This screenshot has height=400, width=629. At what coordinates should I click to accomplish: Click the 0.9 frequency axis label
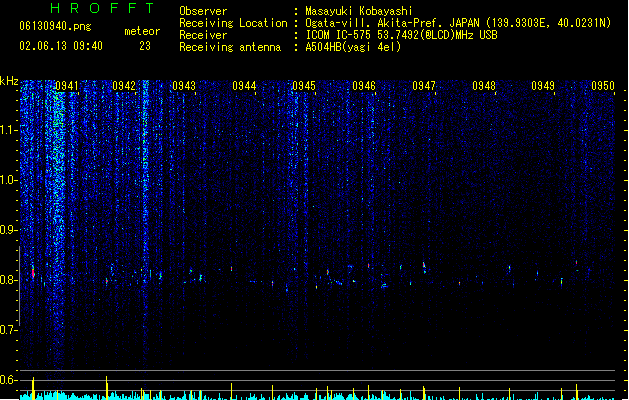(x=8, y=230)
